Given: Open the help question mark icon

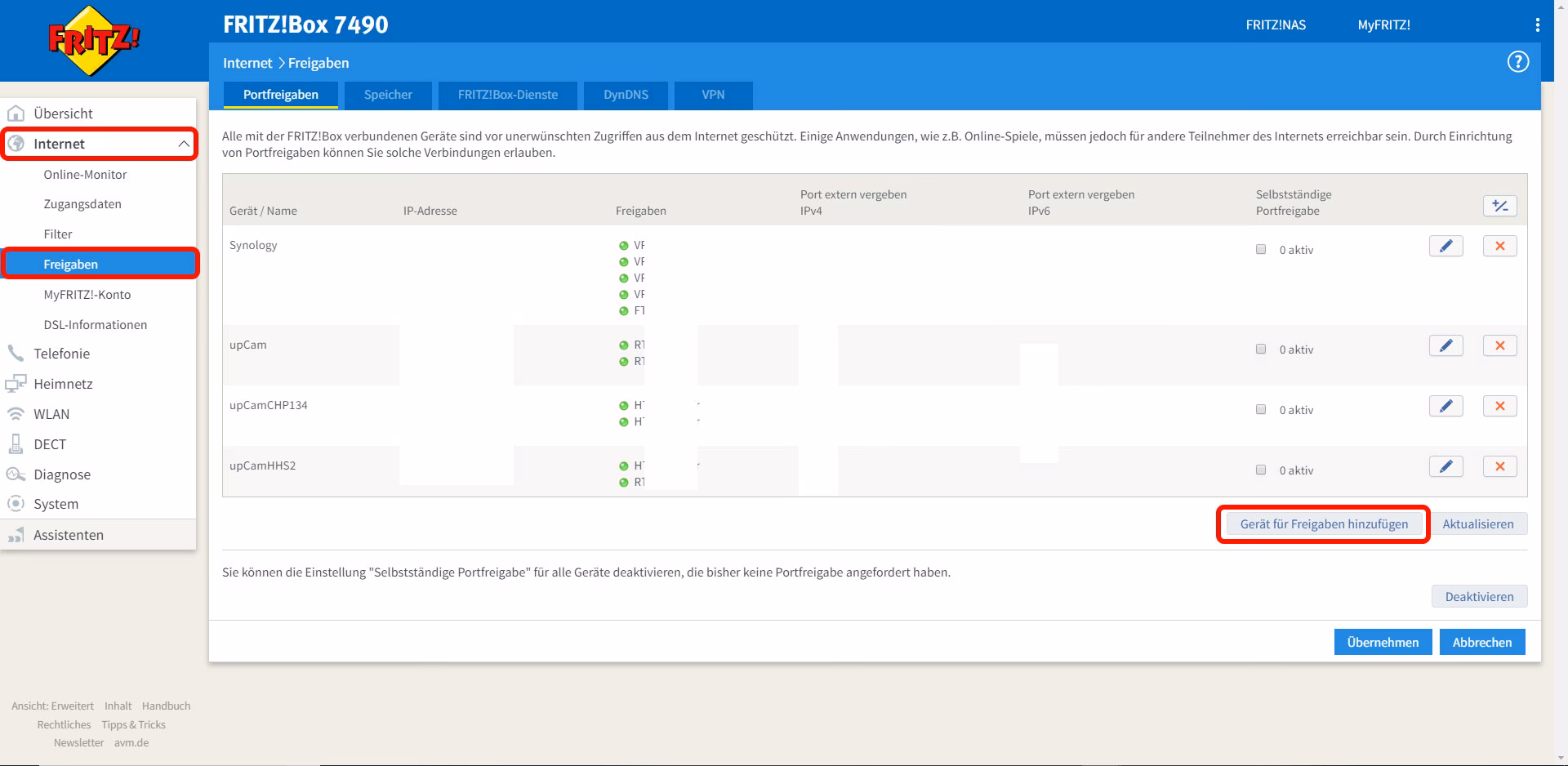Looking at the screenshot, I should (x=1517, y=62).
